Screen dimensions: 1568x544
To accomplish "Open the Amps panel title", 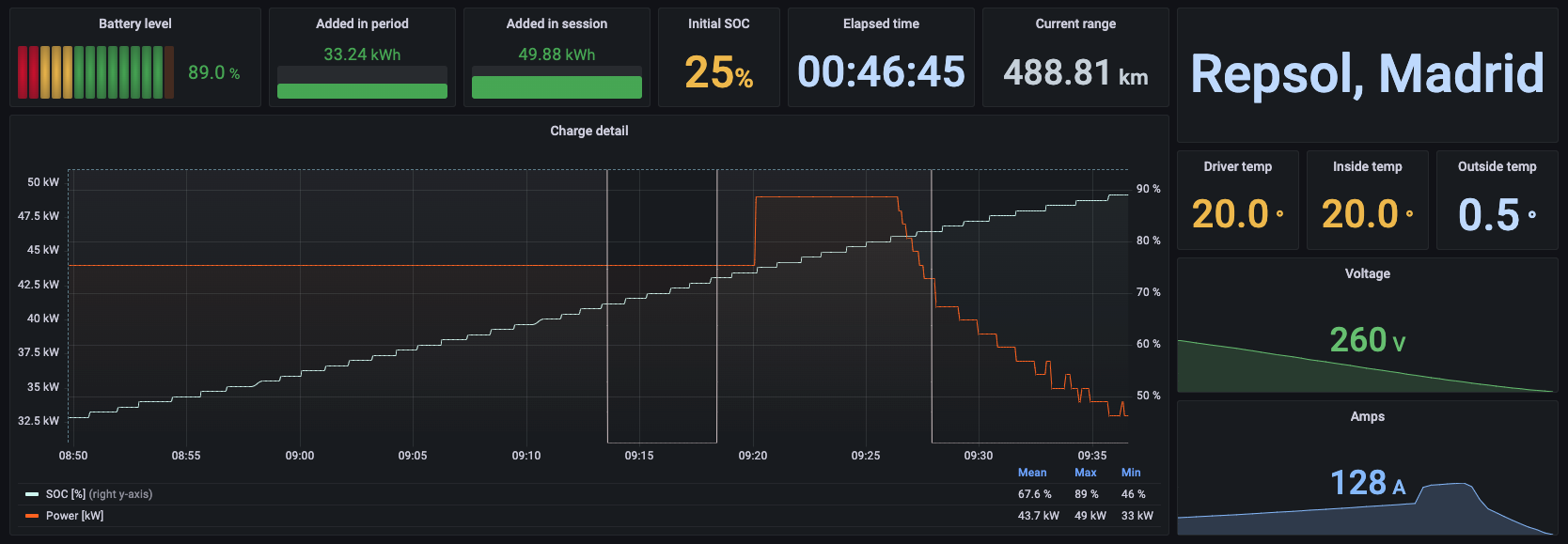I will 1367,416.
